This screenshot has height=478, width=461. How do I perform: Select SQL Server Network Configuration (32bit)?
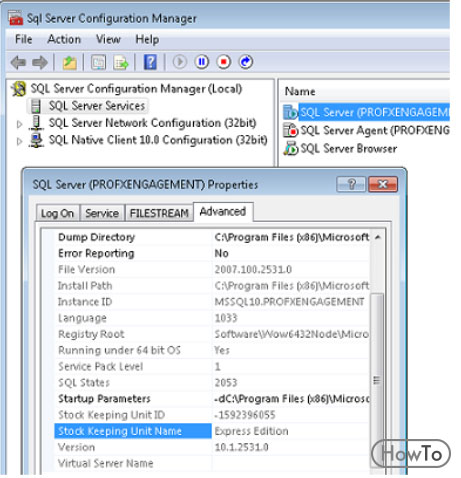coord(153,123)
